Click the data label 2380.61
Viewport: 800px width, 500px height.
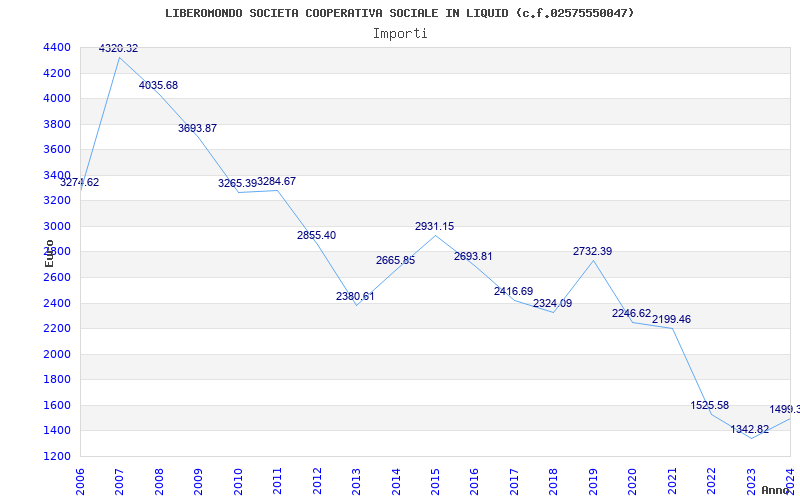click(x=355, y=296)
